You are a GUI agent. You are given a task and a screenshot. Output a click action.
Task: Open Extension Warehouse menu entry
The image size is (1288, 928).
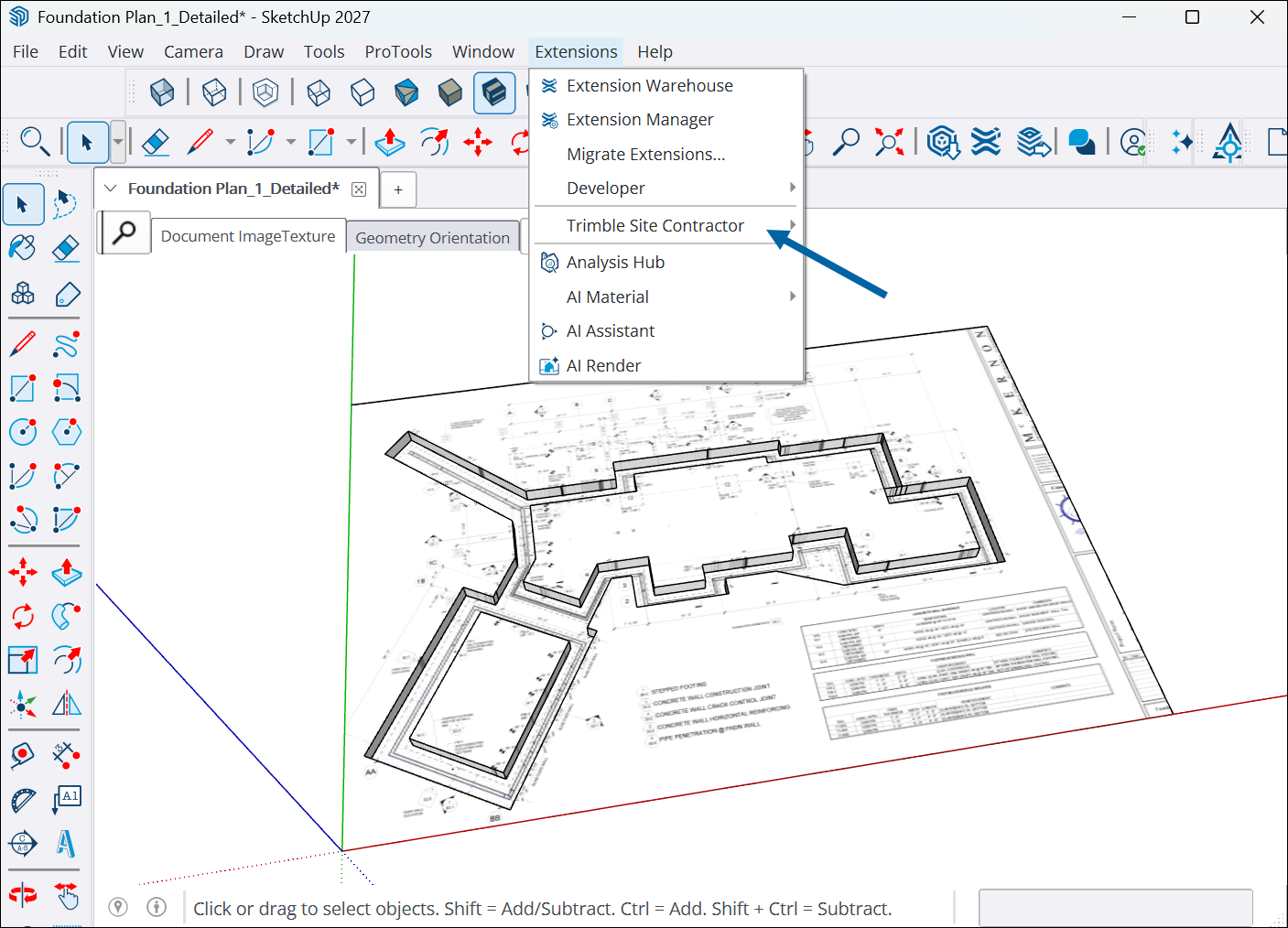666,85
